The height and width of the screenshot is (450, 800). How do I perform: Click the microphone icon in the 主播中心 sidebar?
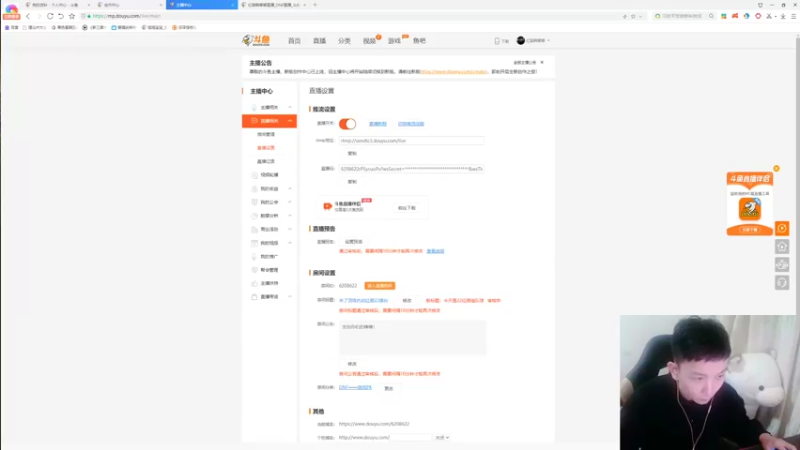tap(254, 107)
